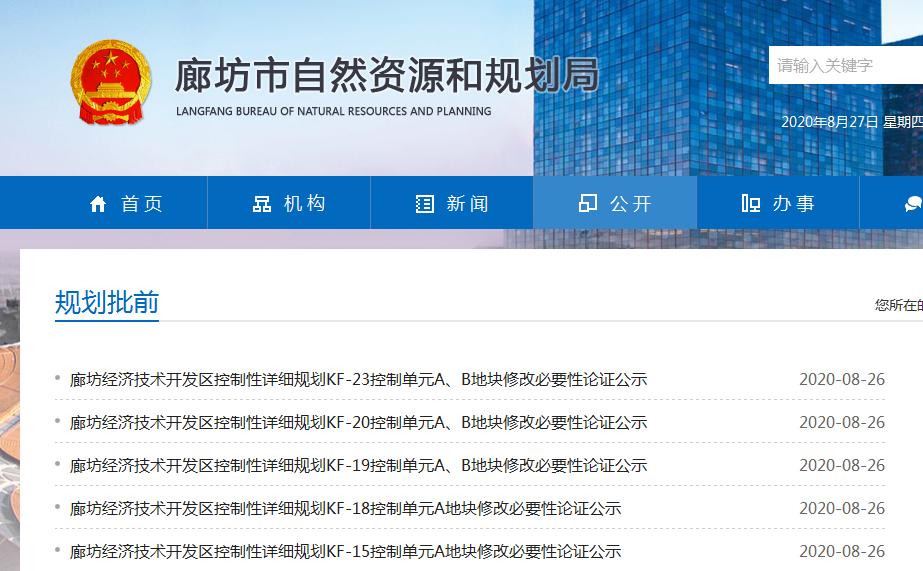Click the services icon beside 办事
The width and height of the screenshot is (923, 571).
pyautogui.click(x=751, y=204)
